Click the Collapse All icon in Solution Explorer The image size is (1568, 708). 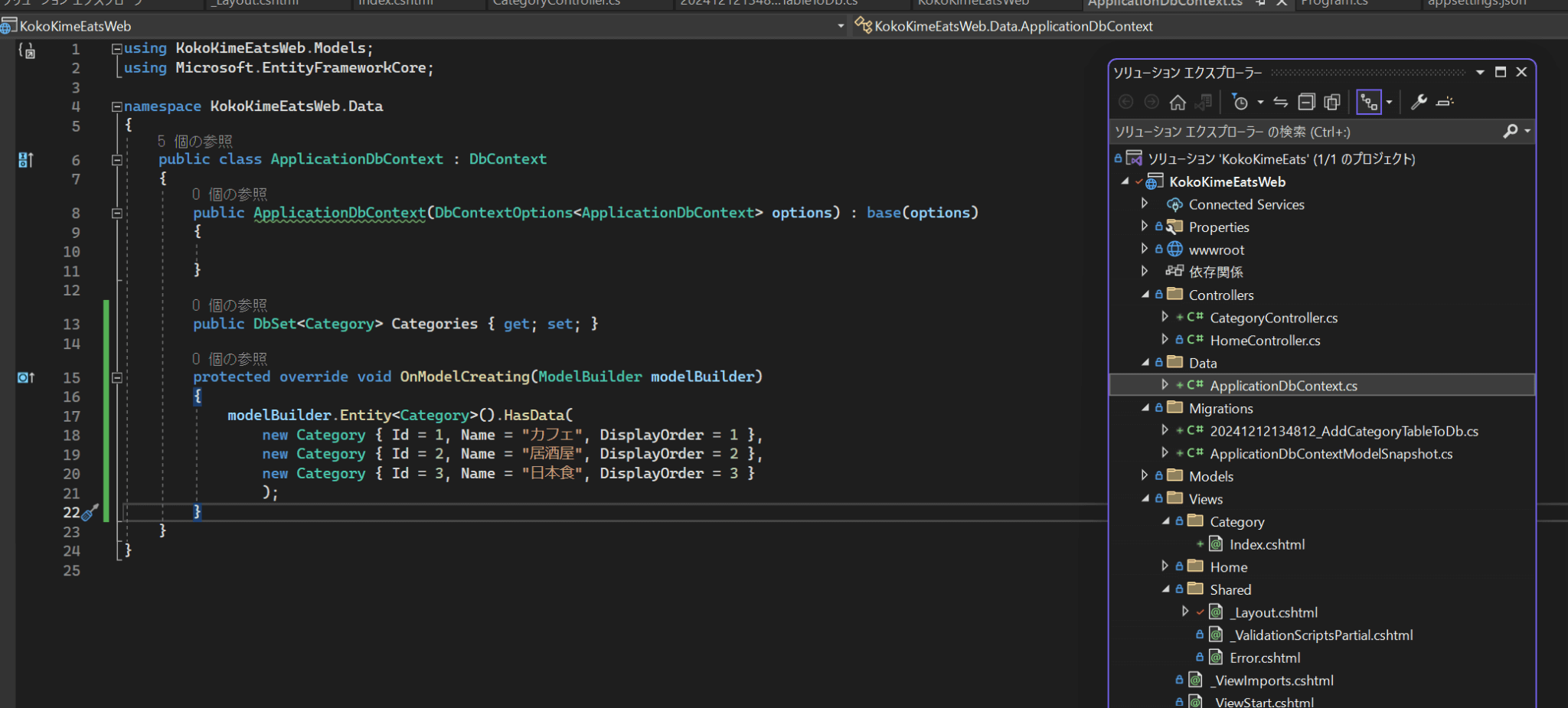pos(1307,102)
